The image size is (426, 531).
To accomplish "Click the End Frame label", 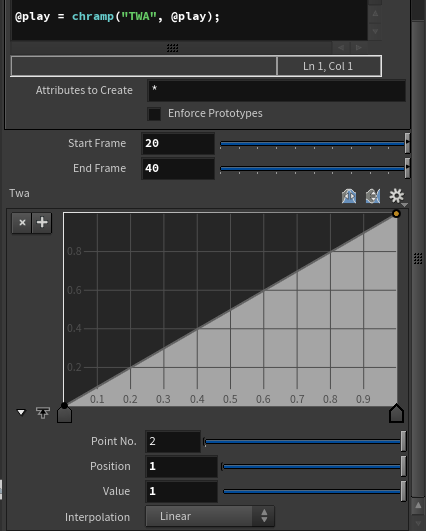I will (100, 168).
